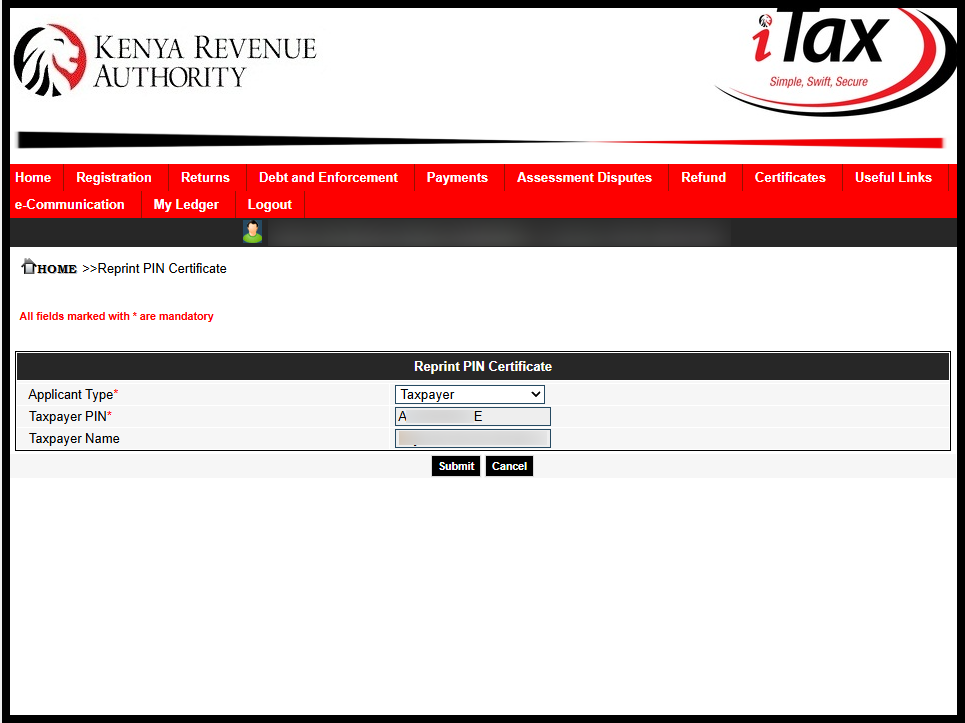Open the Debt and Enforcement menu
965x723 pixels.
pyautogui.click(x=328, y=177)
